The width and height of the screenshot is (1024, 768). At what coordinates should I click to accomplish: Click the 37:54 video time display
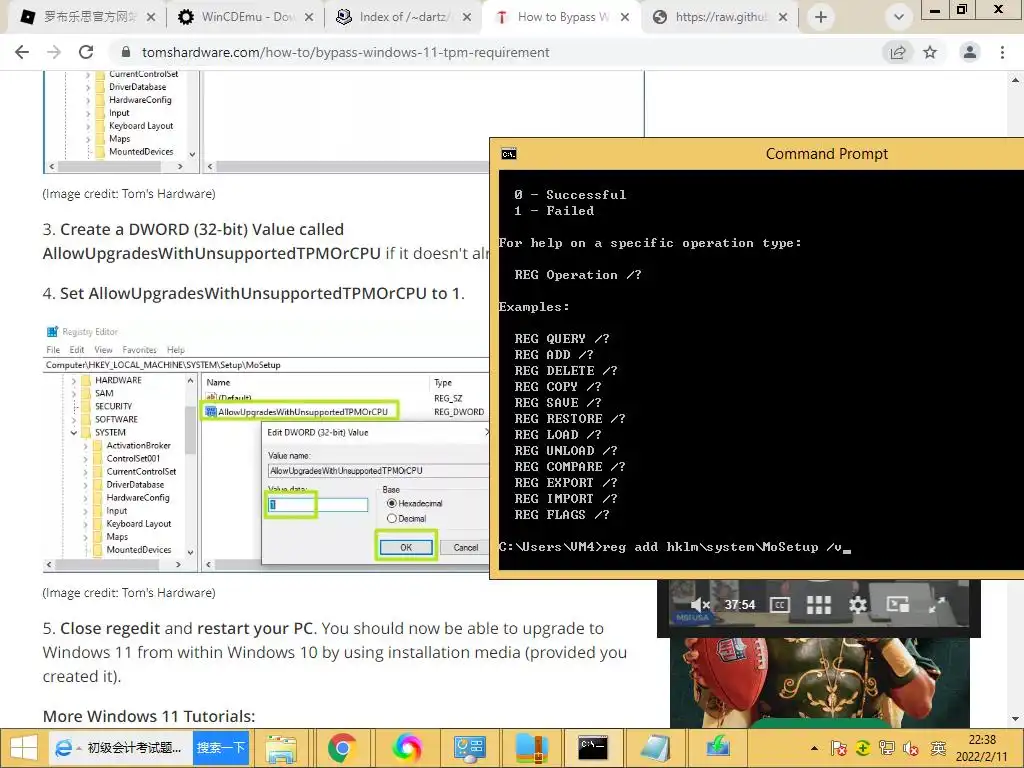[739, 605]
